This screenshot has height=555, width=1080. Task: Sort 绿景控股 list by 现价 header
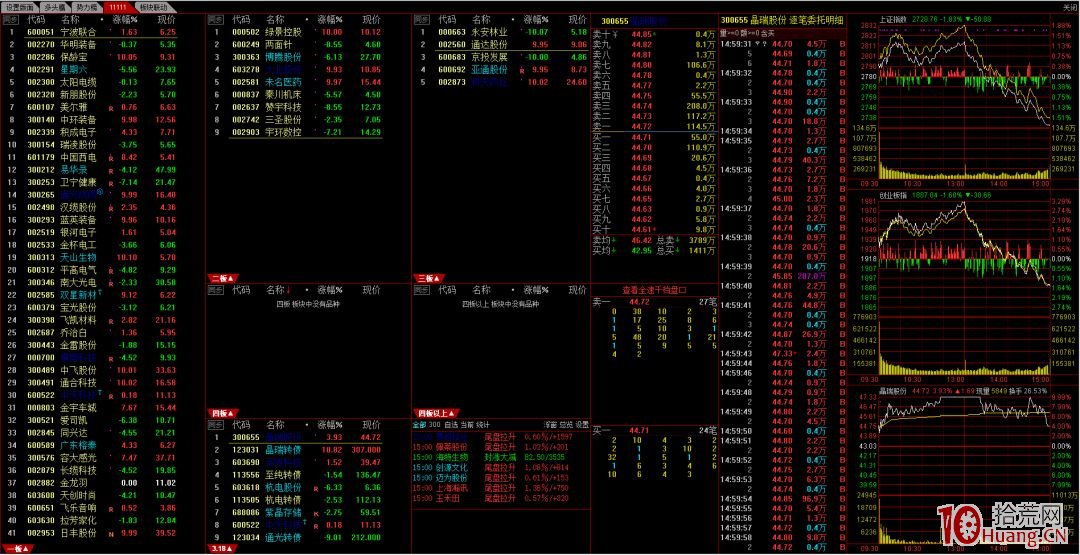click(x=371, y=19)
